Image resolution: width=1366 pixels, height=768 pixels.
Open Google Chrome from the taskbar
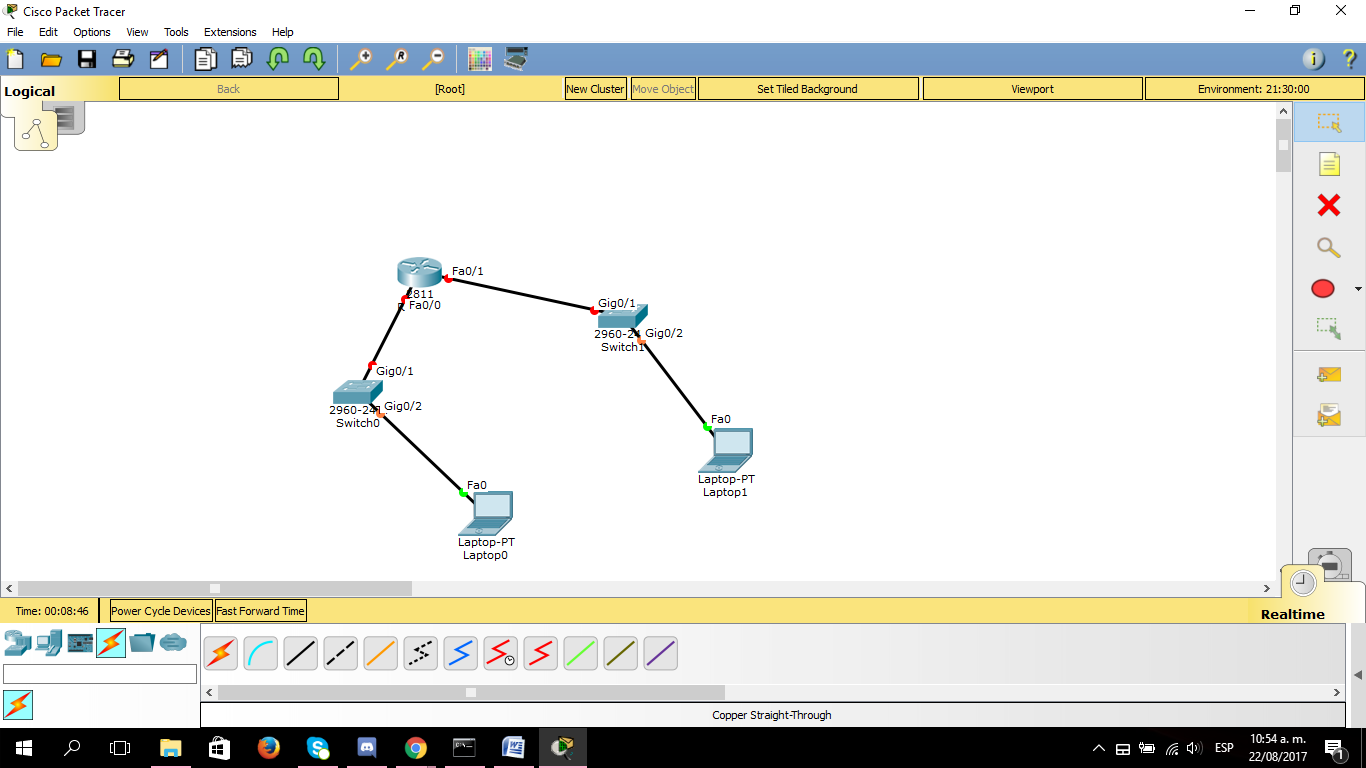click(415, 747)
